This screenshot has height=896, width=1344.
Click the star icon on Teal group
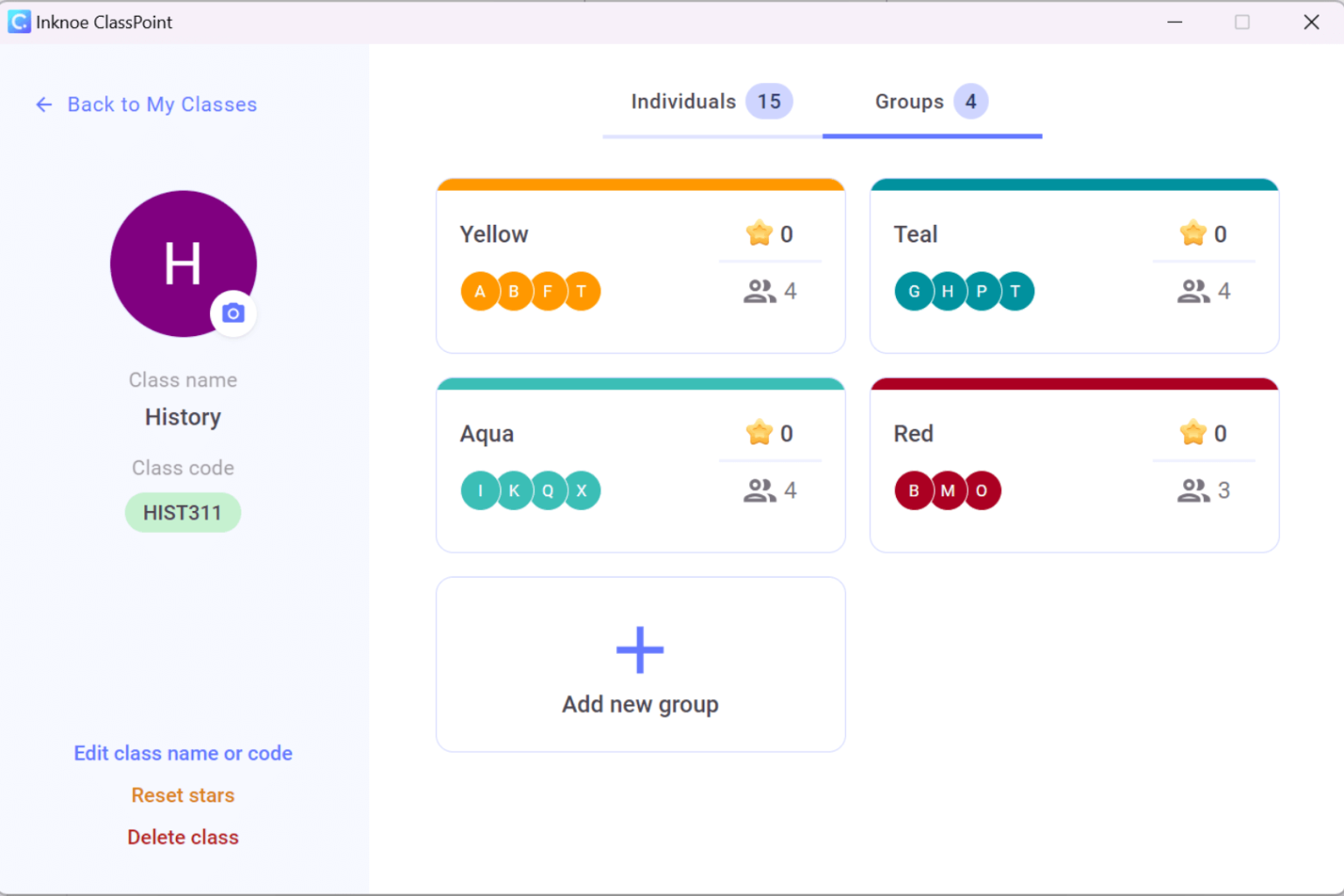pos(1193,234)
